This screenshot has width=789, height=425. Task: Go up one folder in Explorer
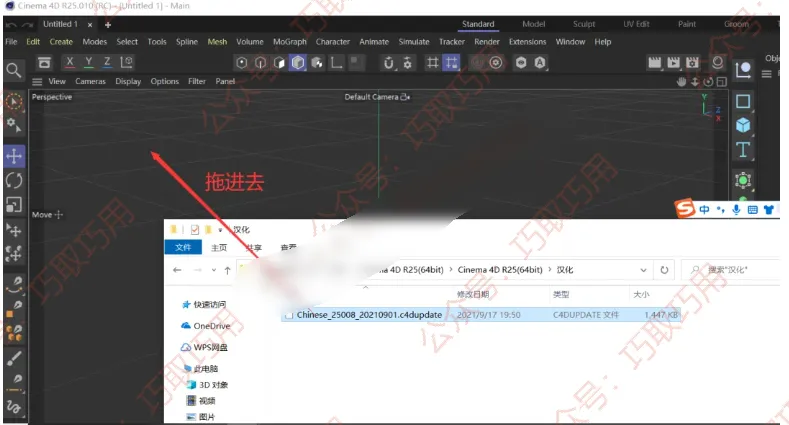227,270
